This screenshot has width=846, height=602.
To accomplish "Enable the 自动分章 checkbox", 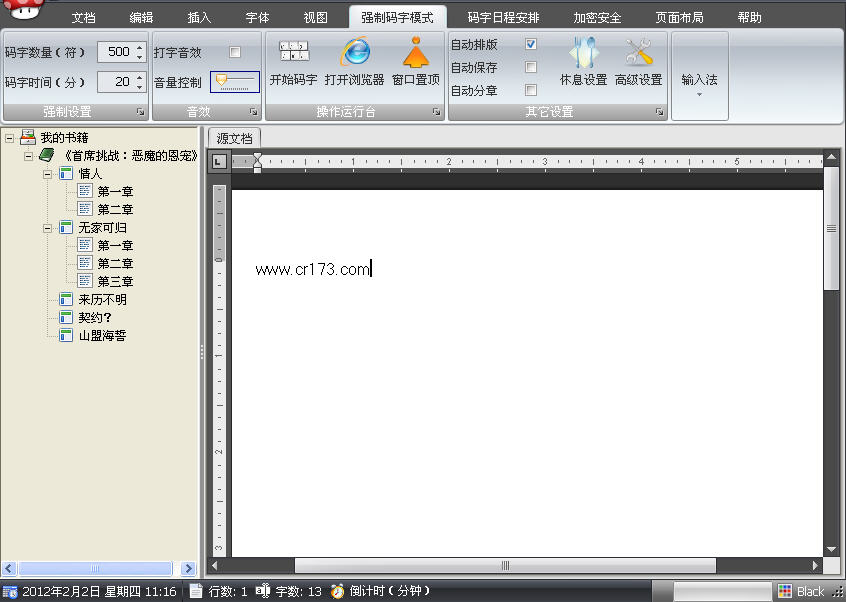I will 531,90.
